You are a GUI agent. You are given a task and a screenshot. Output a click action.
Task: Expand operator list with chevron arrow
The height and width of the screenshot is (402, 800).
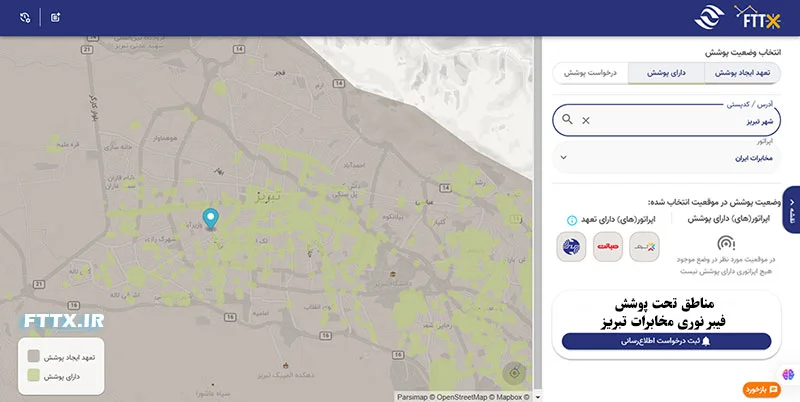pyautogui.click(x=563, y=157)
